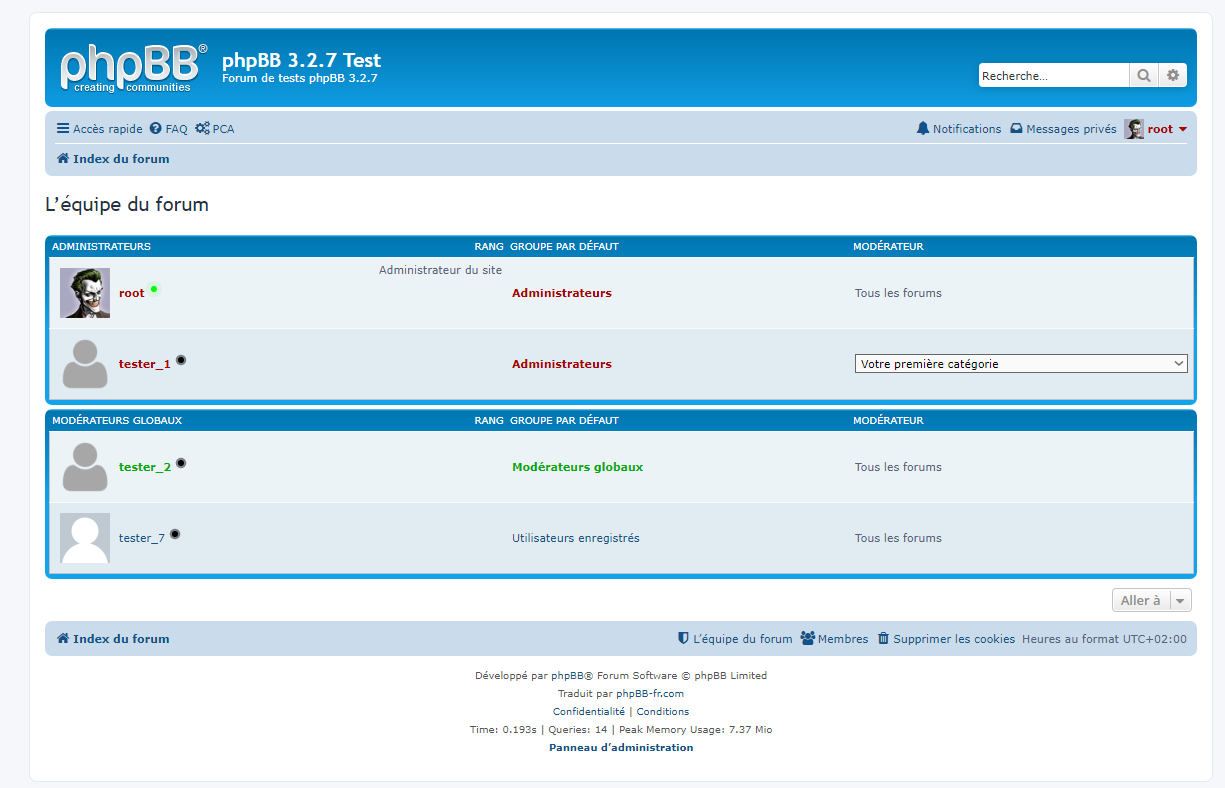The image size is (1225, 788).
Task: Open FAQ help link
Action: pyautogui.click(x=168, y=129)
